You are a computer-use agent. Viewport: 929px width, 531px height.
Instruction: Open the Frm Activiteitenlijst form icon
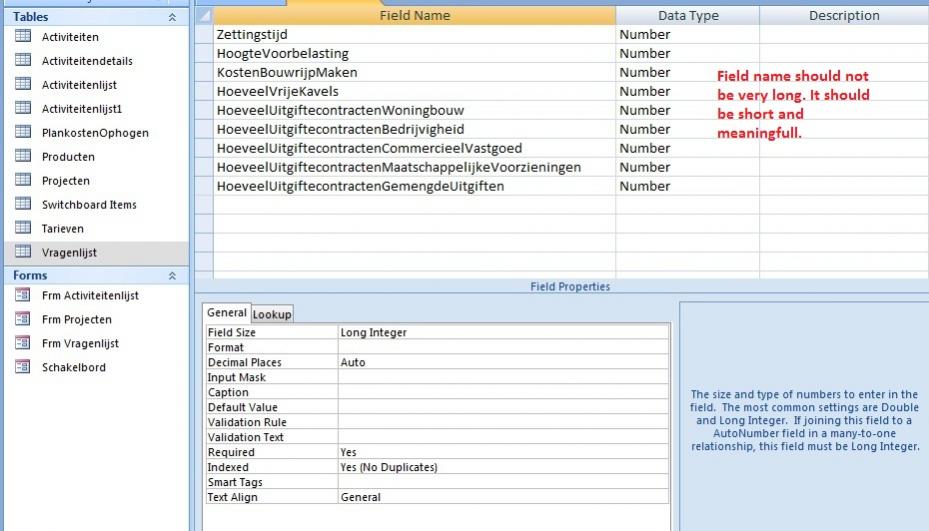coord(23,296)
